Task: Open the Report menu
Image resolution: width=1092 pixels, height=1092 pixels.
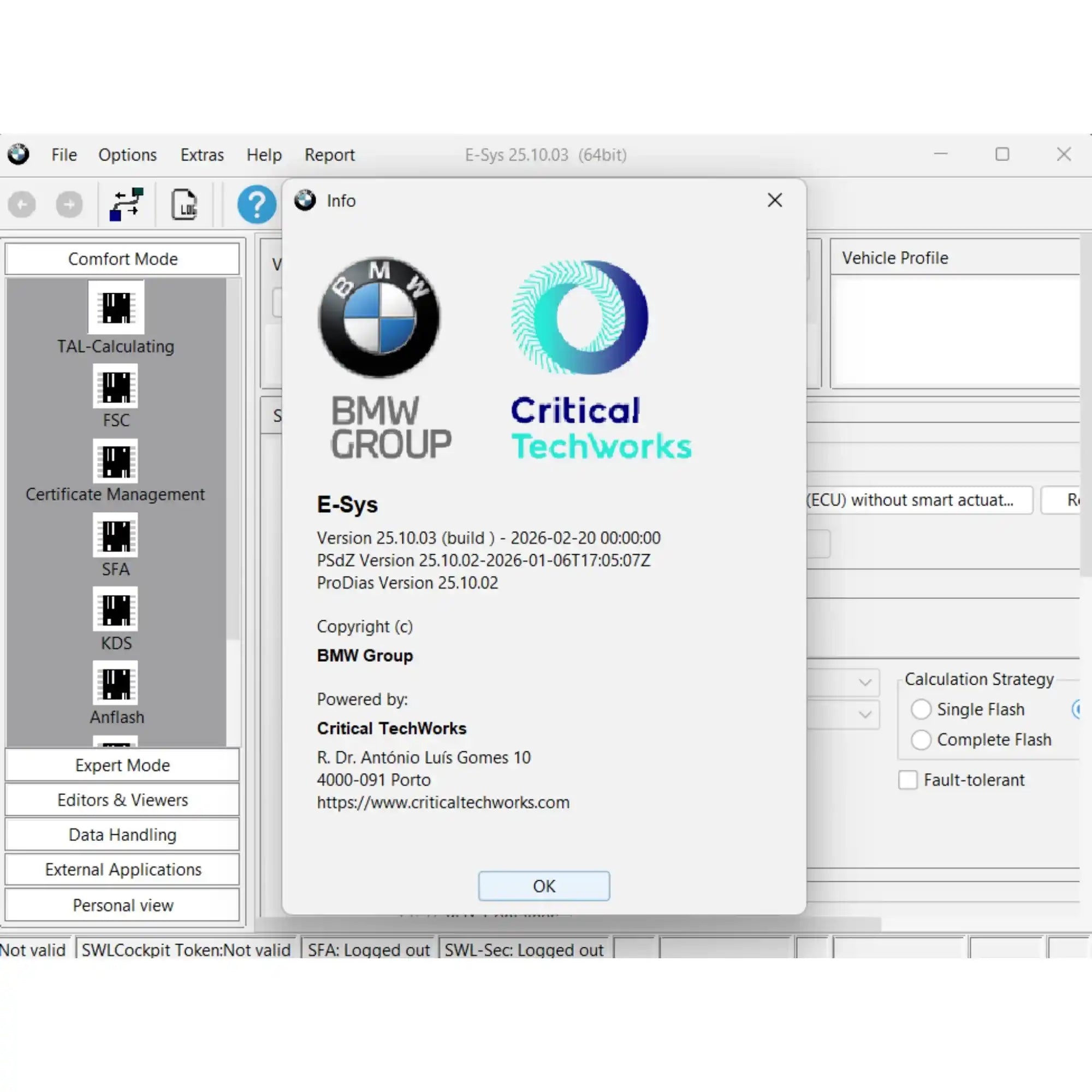Action: click(330, 155)
